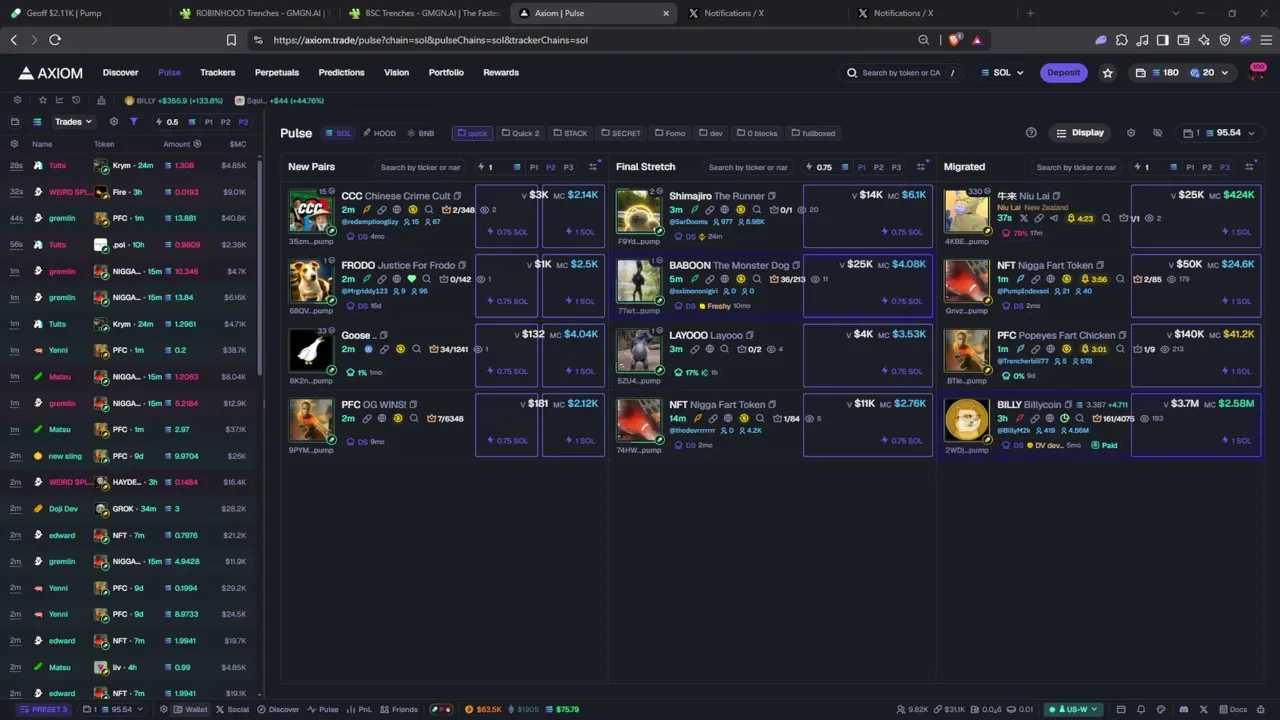Copy CCC Chinese Crime Cult contract address icon

(457, 196)
